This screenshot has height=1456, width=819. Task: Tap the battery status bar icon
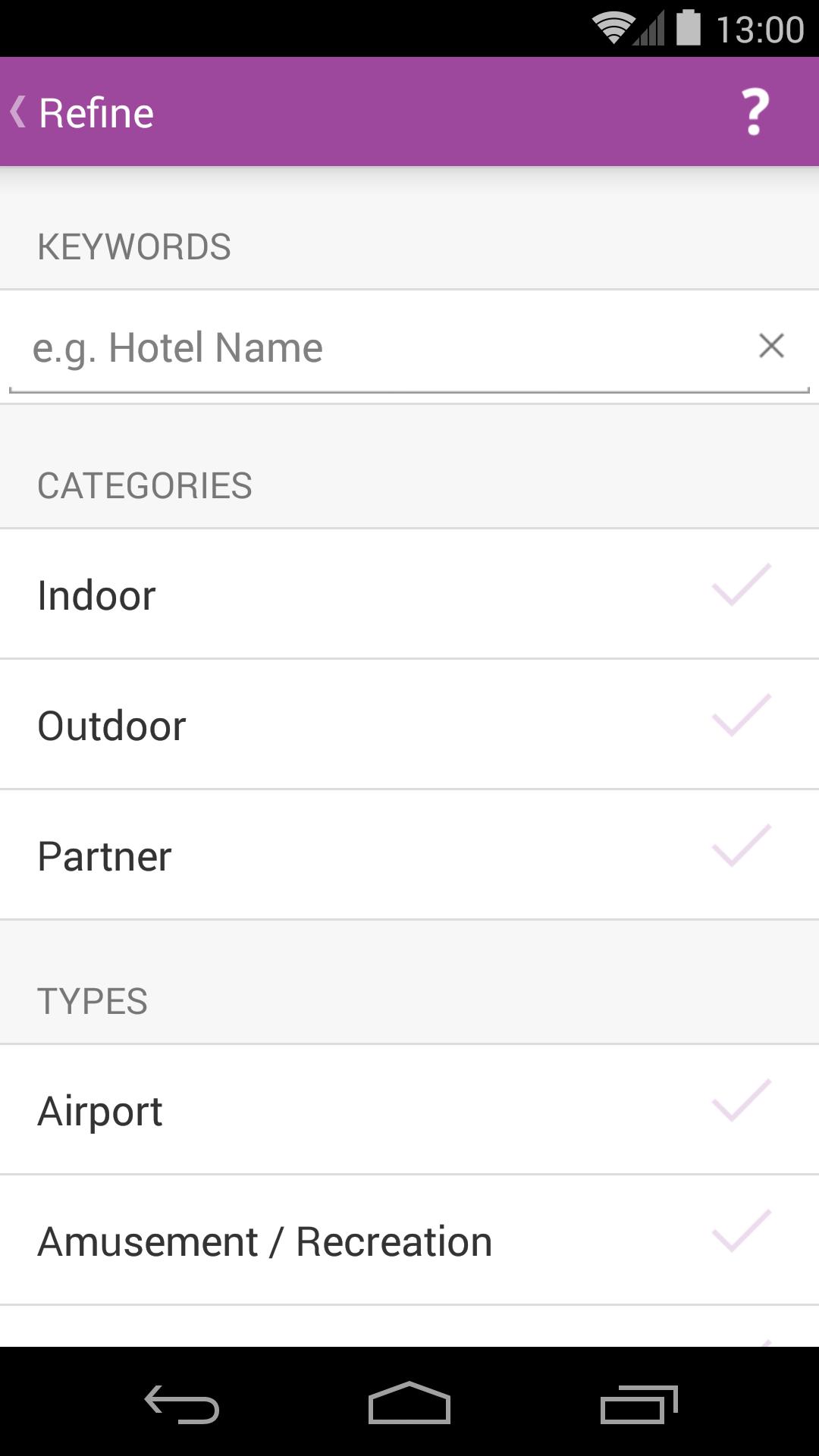pos(688,28)
